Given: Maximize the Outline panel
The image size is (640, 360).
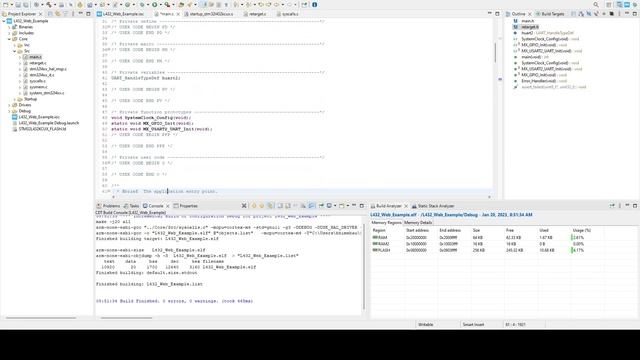Looking at the screenshot, I should [x=635, y=14].
